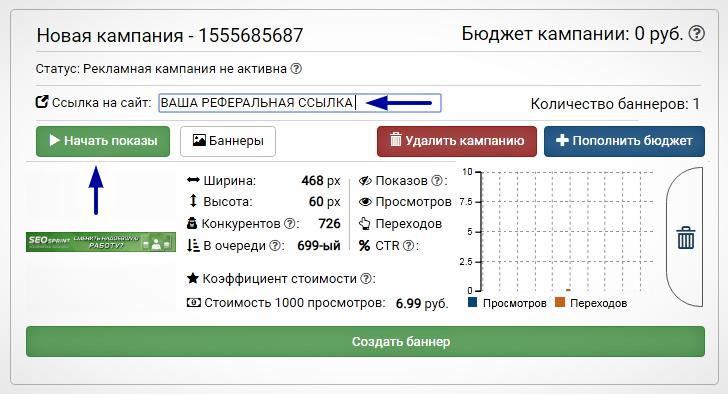Click help icon beside Коэффициент стоимости
This screenshot has width=728, height=394.
pyautogui.click(x=366, y=278)
